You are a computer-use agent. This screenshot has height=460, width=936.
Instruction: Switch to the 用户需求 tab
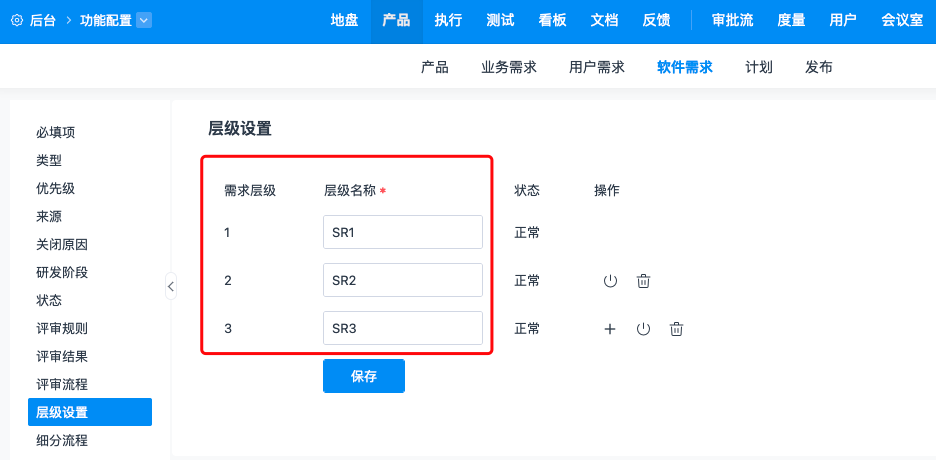tap(597, 67)
